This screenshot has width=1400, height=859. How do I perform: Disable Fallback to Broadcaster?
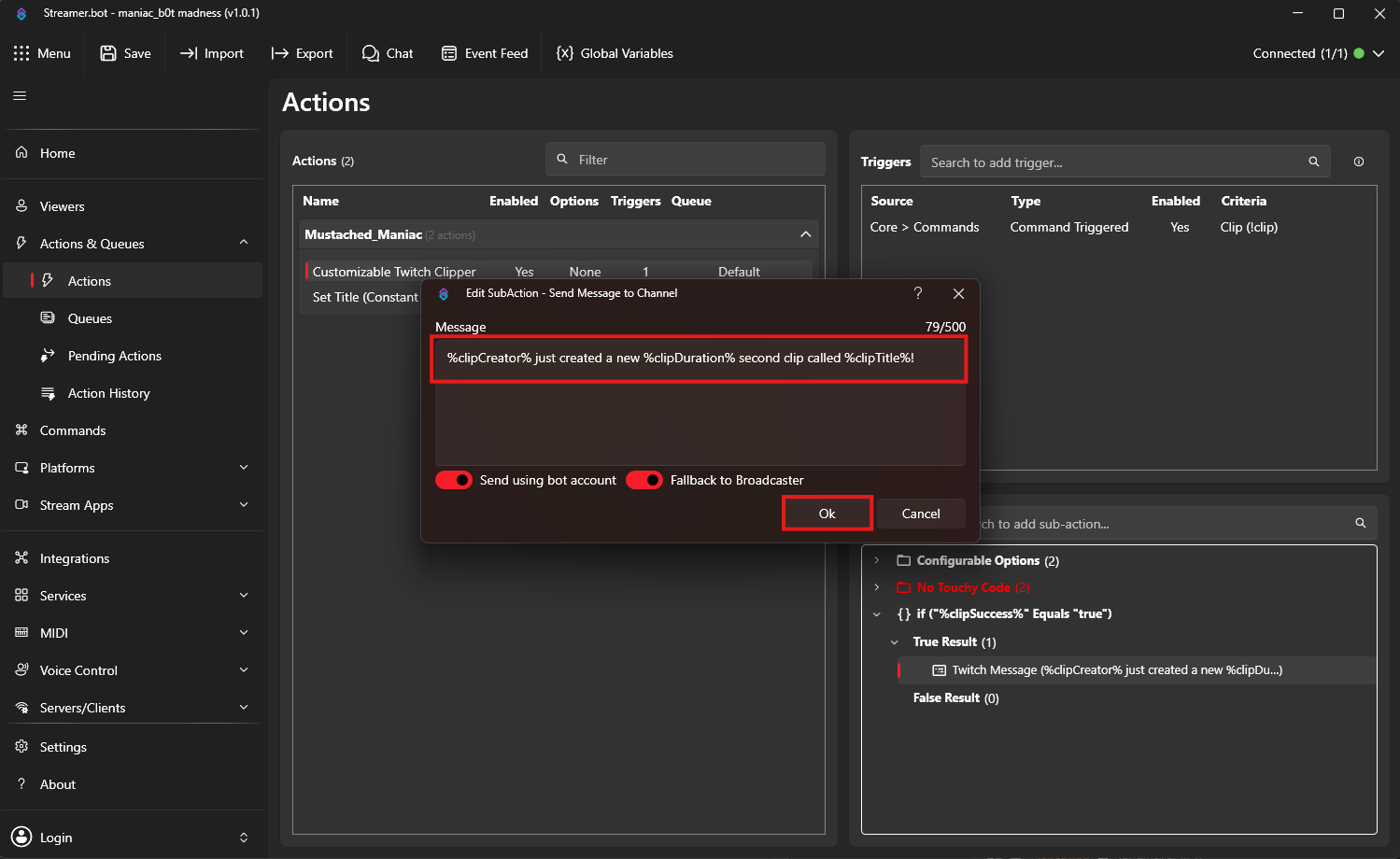[x=643, y=480]
